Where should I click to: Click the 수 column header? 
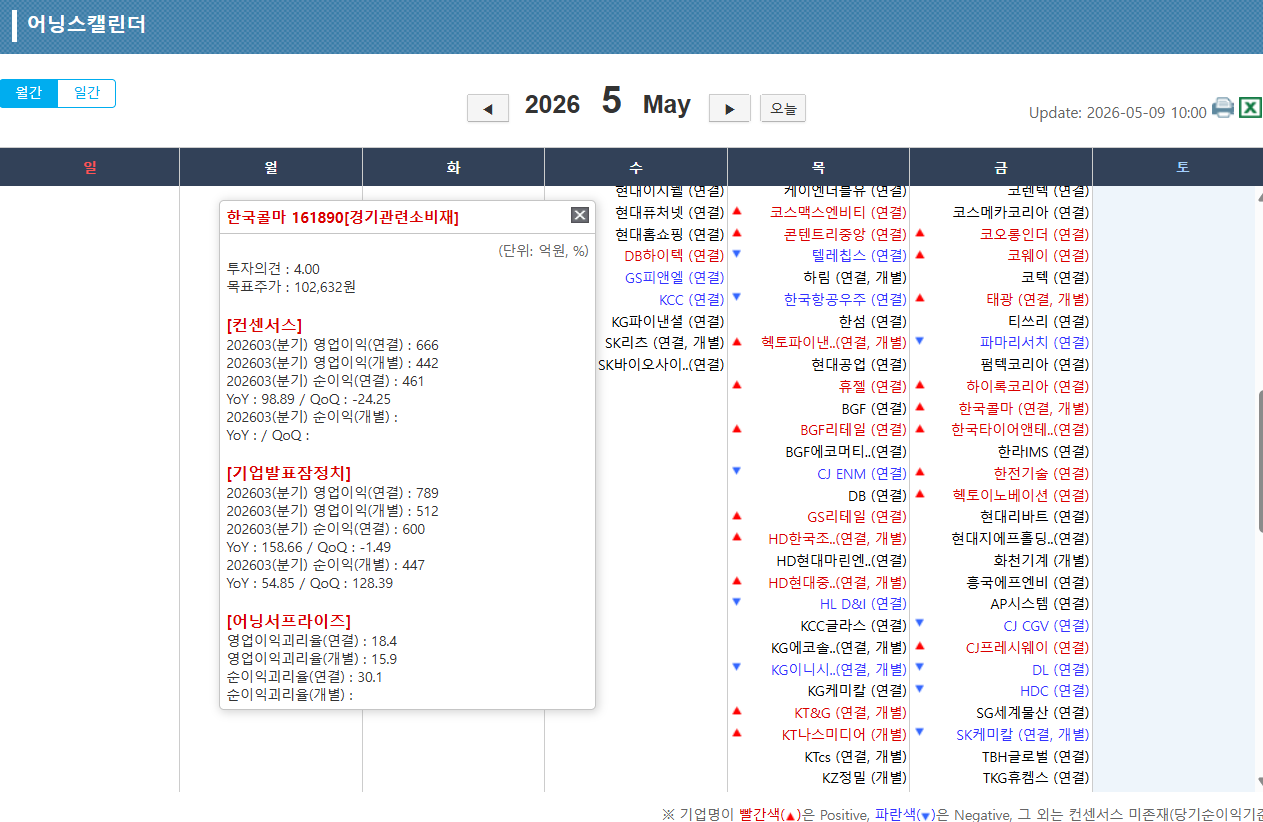coord(636,167)
